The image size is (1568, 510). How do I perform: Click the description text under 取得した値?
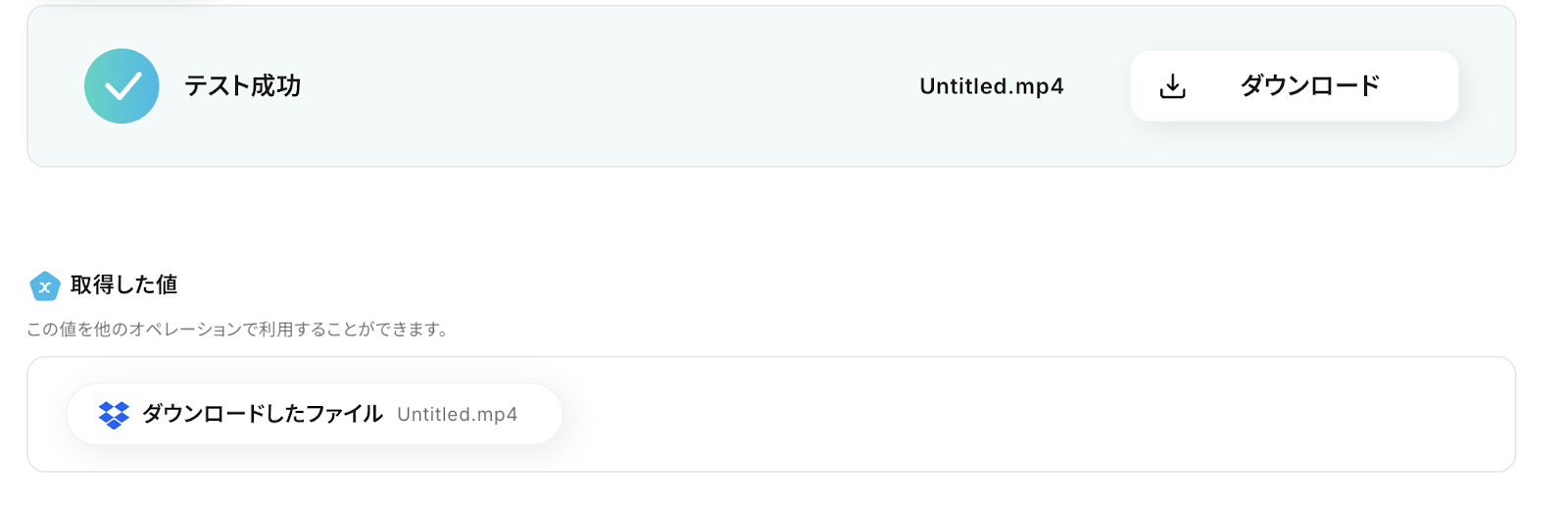pos(238,330)
